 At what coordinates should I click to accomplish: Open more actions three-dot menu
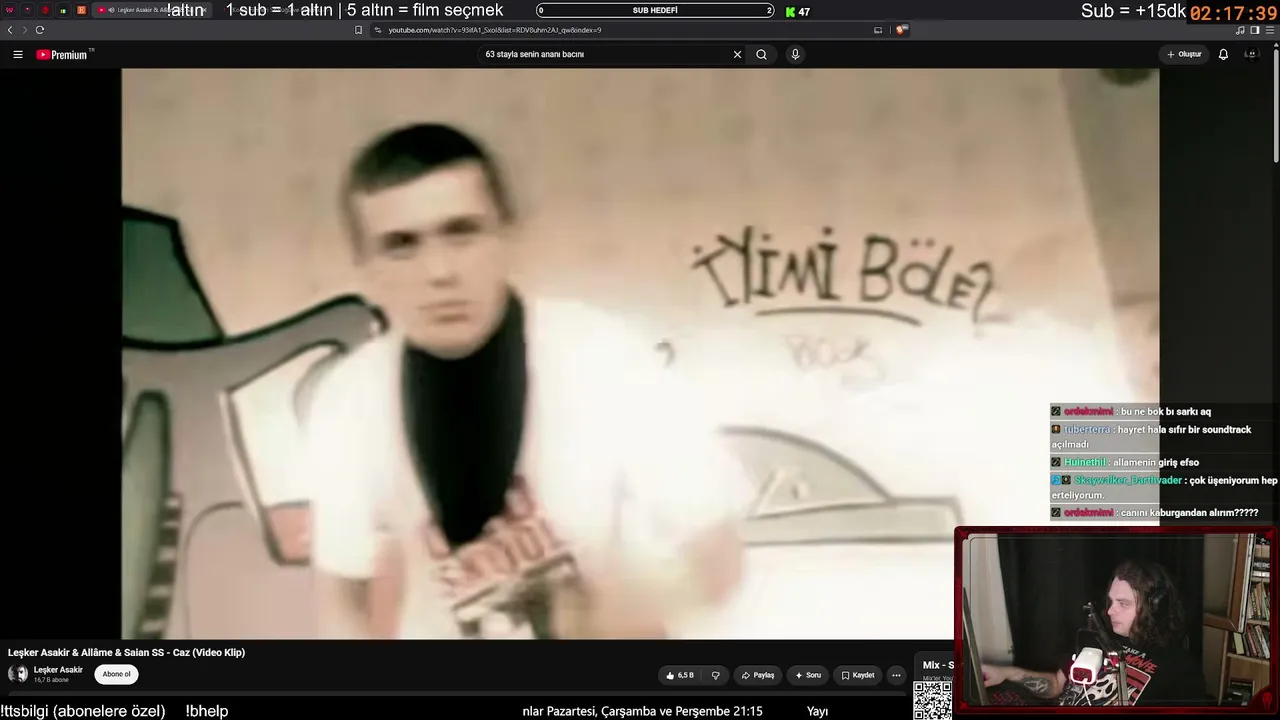tap(896, 675)
